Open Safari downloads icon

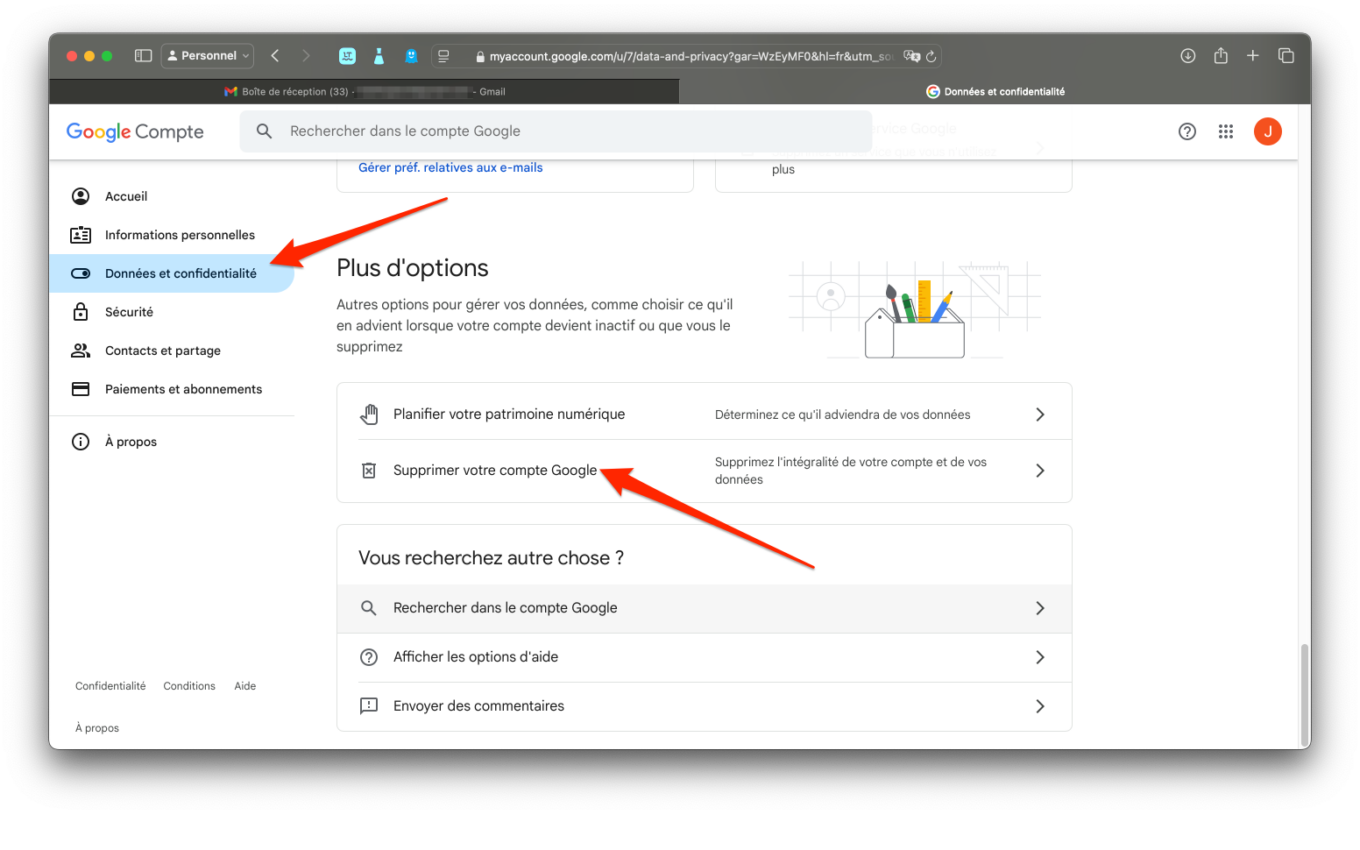click(1188, 56)
